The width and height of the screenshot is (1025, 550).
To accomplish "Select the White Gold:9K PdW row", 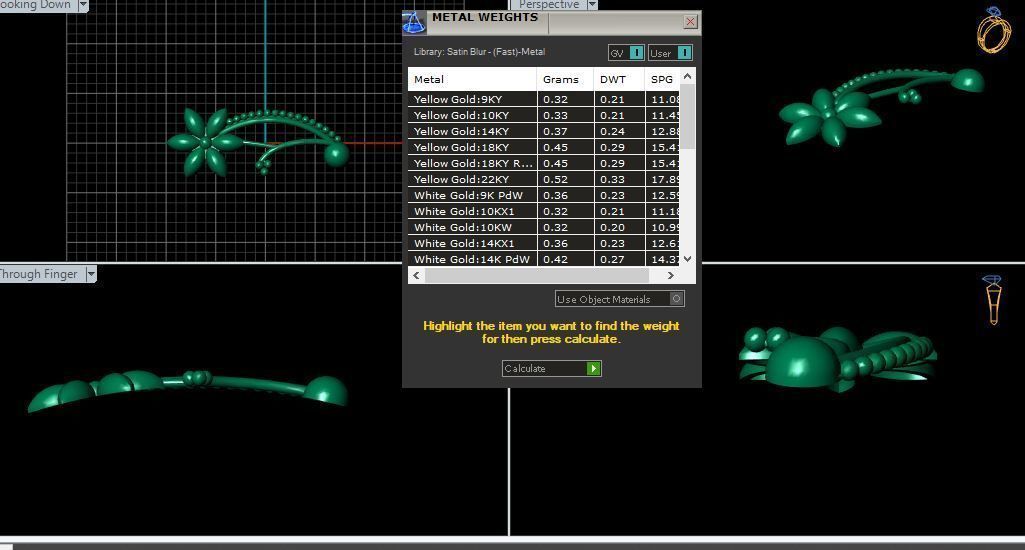I will (544, 196).
